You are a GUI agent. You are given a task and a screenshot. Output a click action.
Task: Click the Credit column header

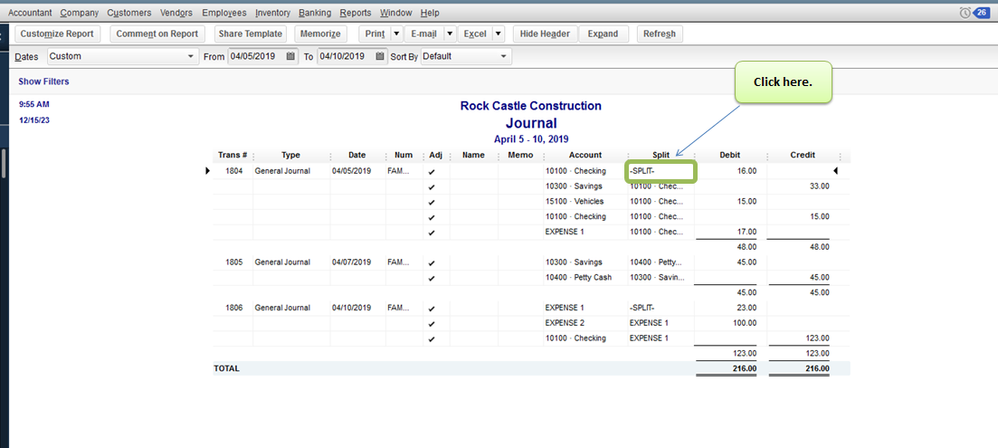803,155
